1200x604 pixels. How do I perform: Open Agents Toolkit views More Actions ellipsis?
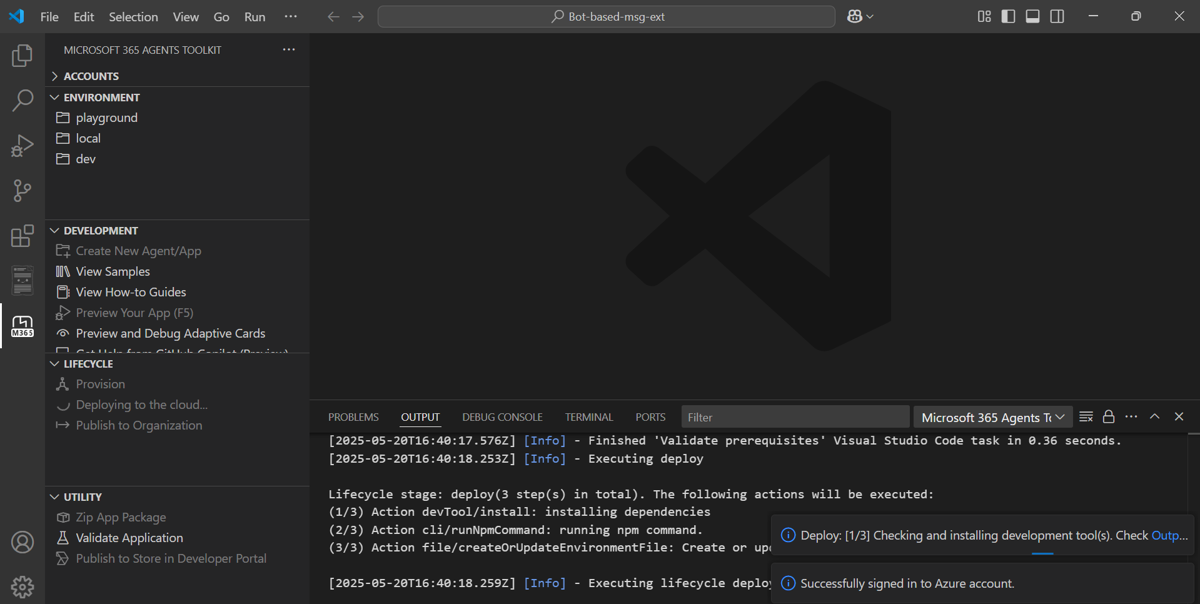click(x=289, y=50)
